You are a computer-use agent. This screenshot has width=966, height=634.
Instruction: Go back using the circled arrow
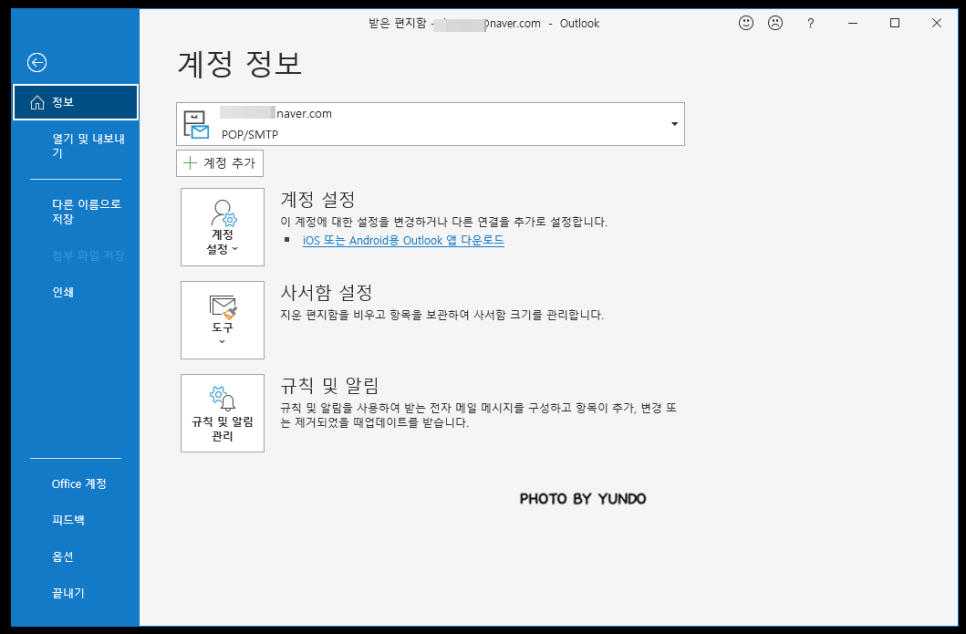point(37,62)
